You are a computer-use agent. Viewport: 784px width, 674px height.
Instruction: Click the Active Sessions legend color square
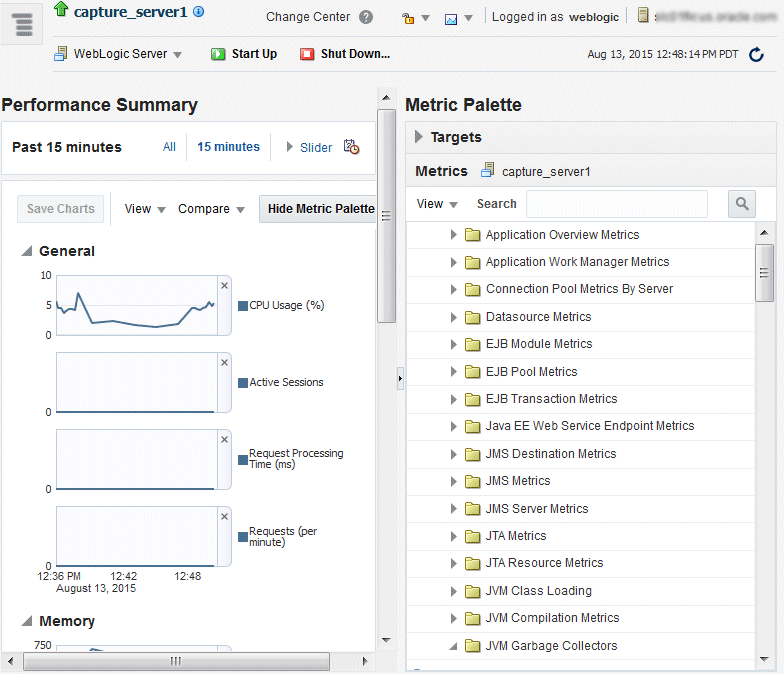pyautogui.click(x=243, y=383)
